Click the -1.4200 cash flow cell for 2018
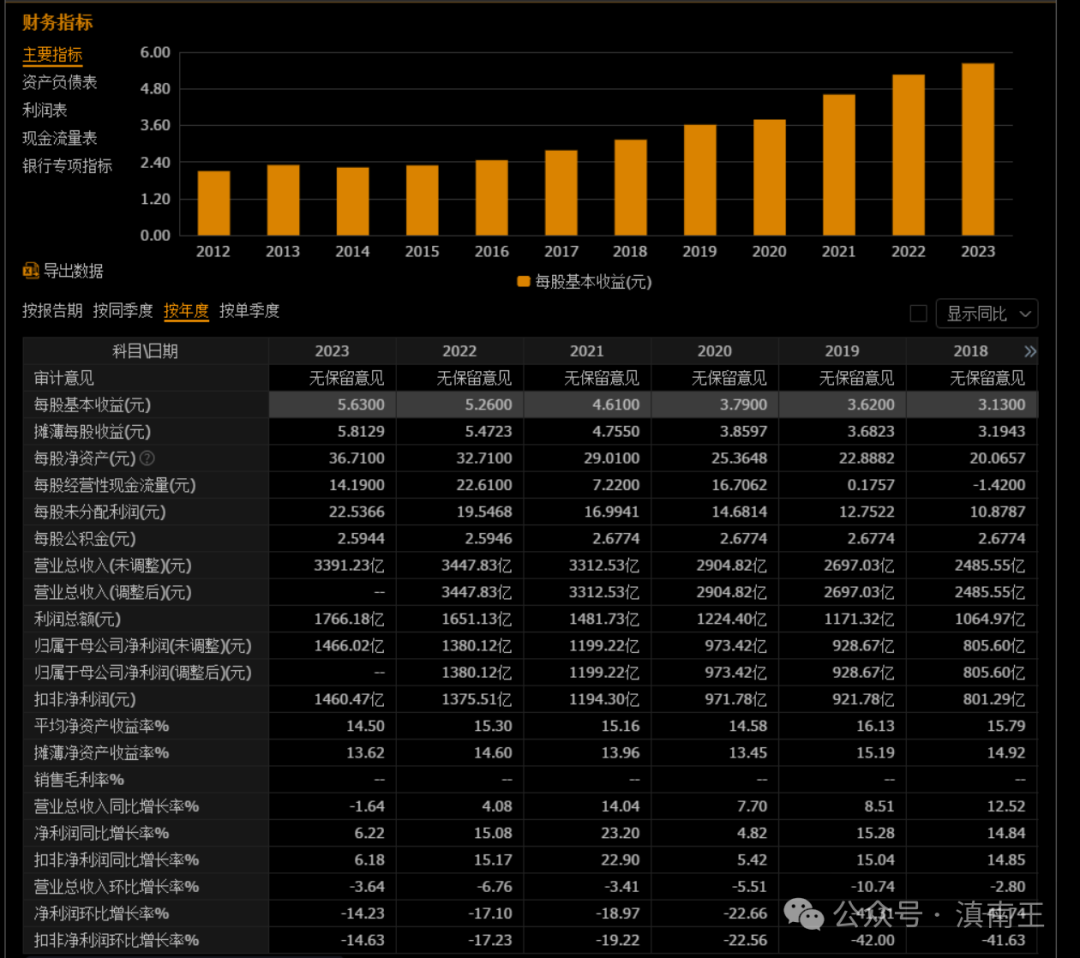Image resolution: width=1080 pixels, height=958 pixels. 999,486
